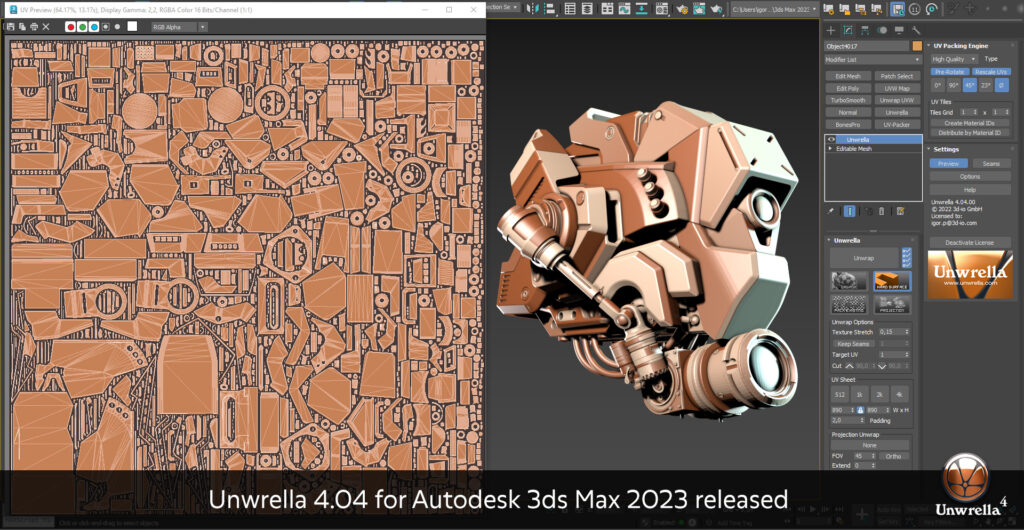
Task: Click the TurboSmooth modifier button
Action: (x=848, y=101)
